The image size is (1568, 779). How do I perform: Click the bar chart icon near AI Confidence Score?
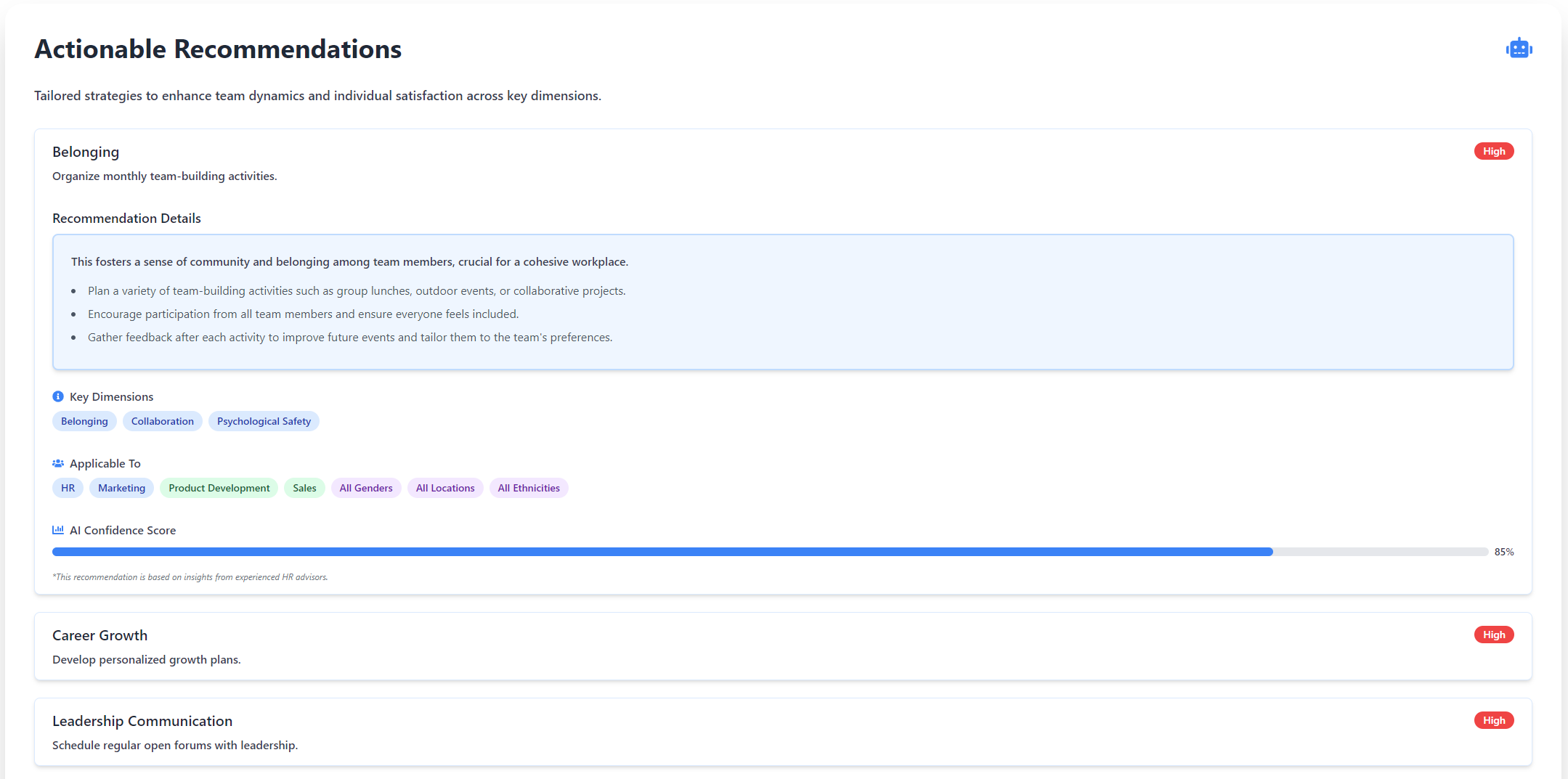click(57, 530)
